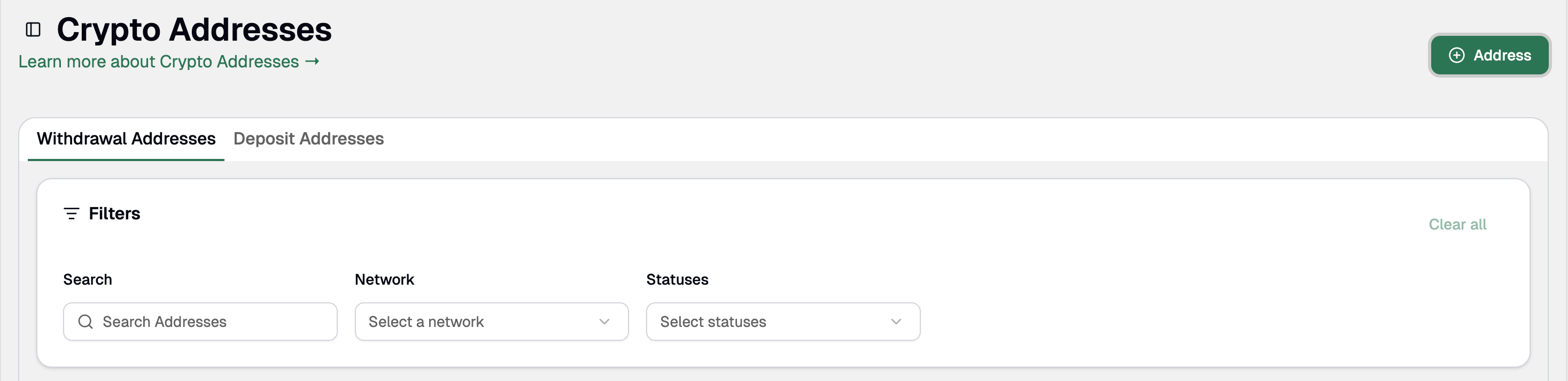
Task: Click the arrow icon after Learn more link
Action: click(312, 62)
